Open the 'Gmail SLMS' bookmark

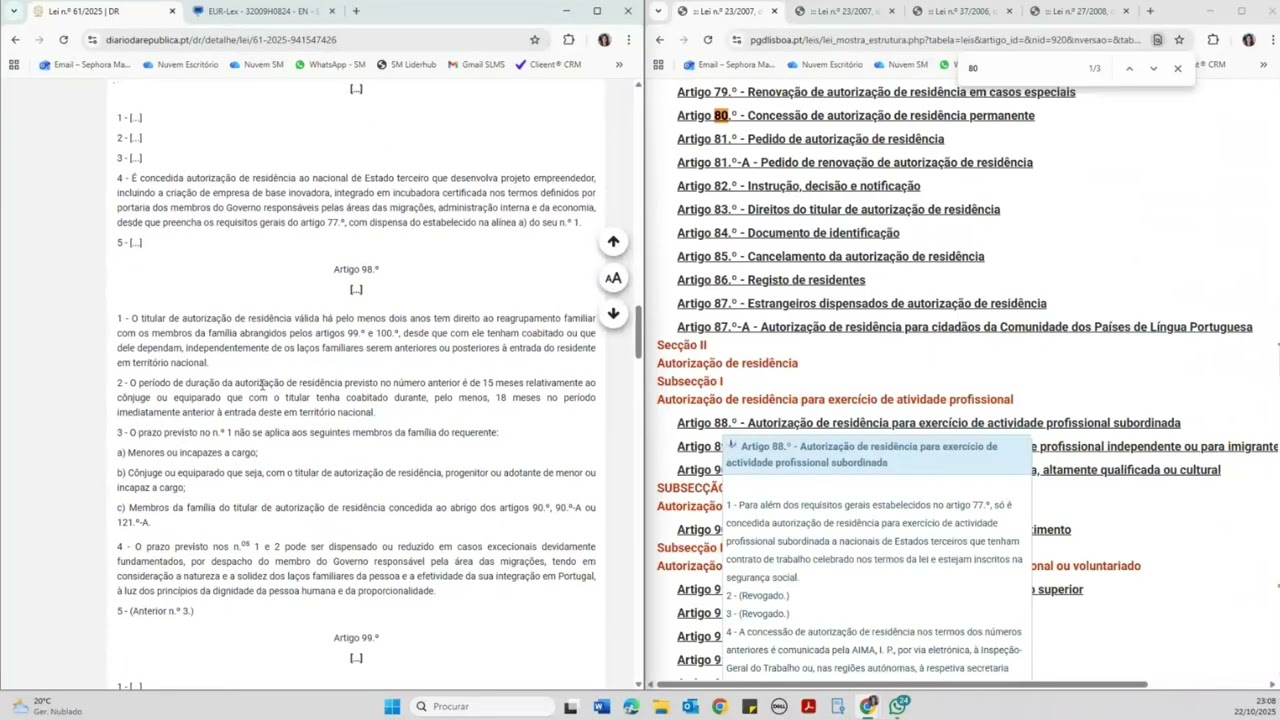click(476, 65)
